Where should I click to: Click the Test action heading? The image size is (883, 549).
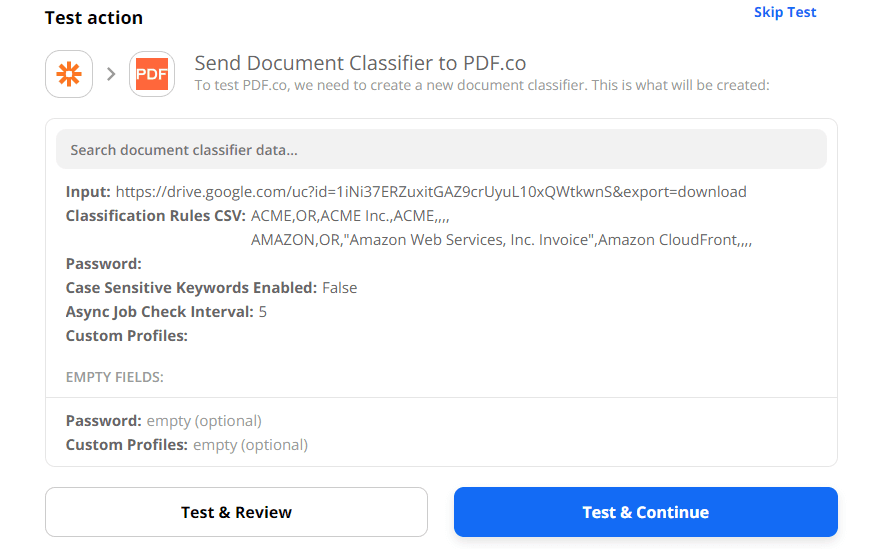point(94,18)
